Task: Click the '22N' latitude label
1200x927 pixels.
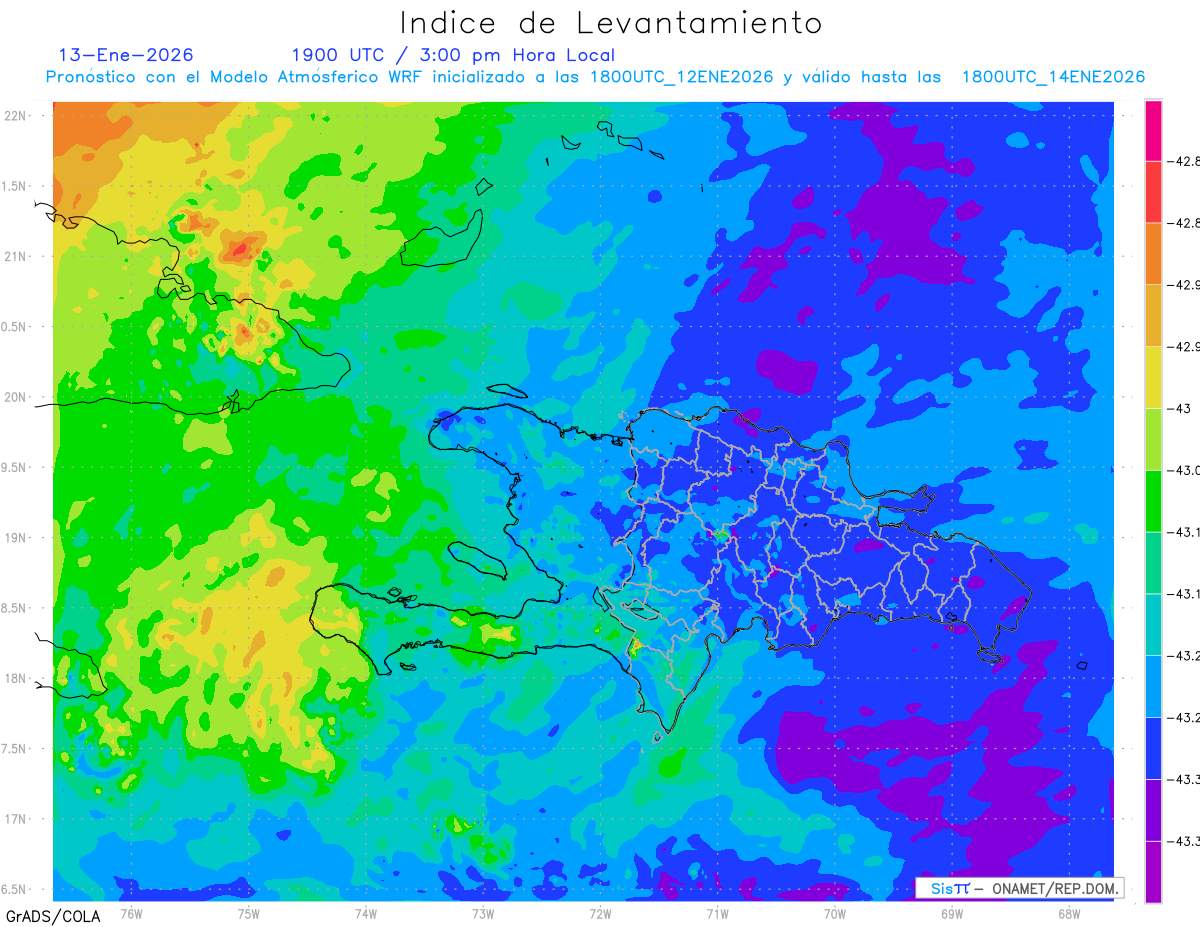Action: [16, 115]
